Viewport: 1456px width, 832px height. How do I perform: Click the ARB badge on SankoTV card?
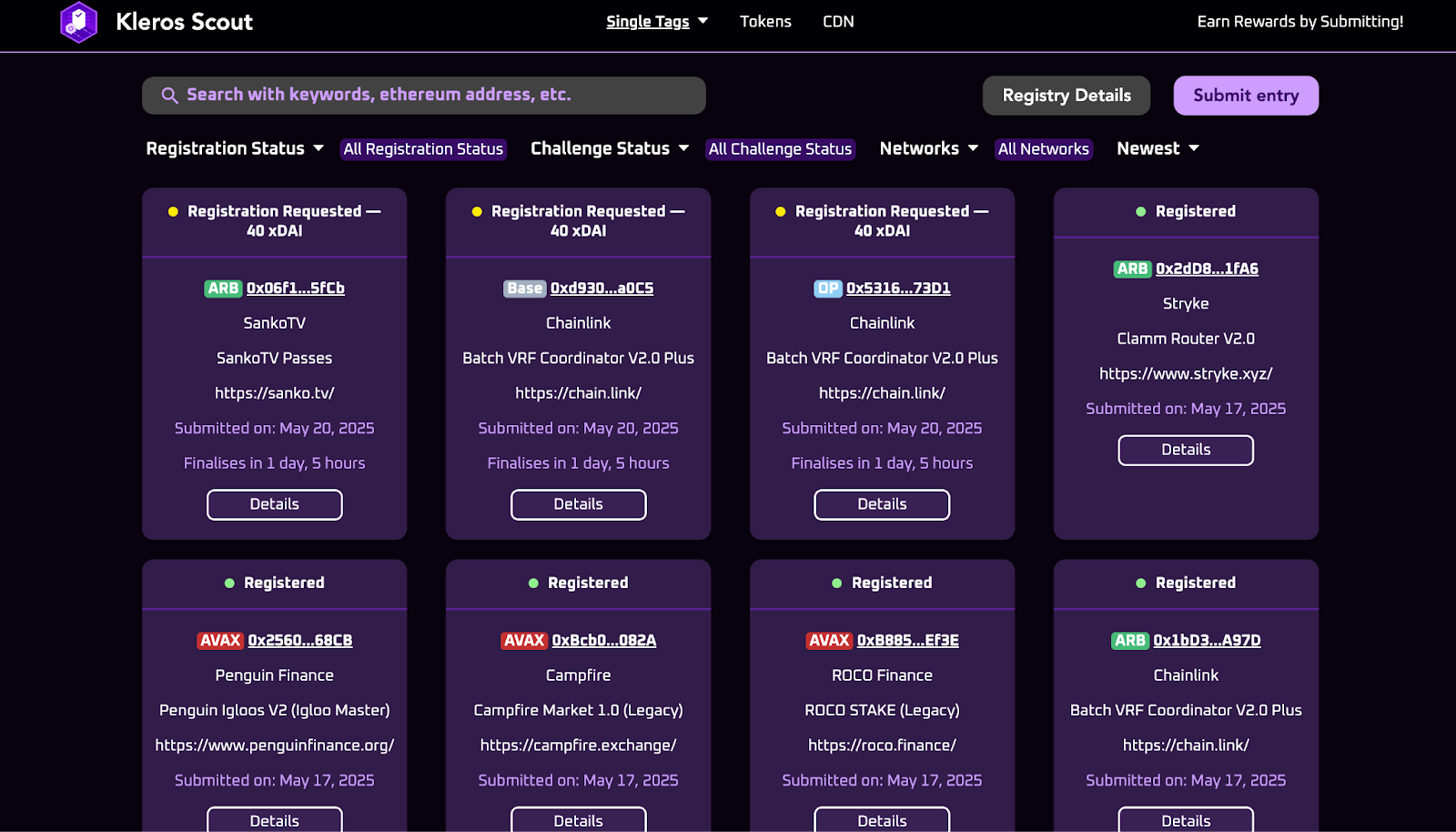pos(223,289)
